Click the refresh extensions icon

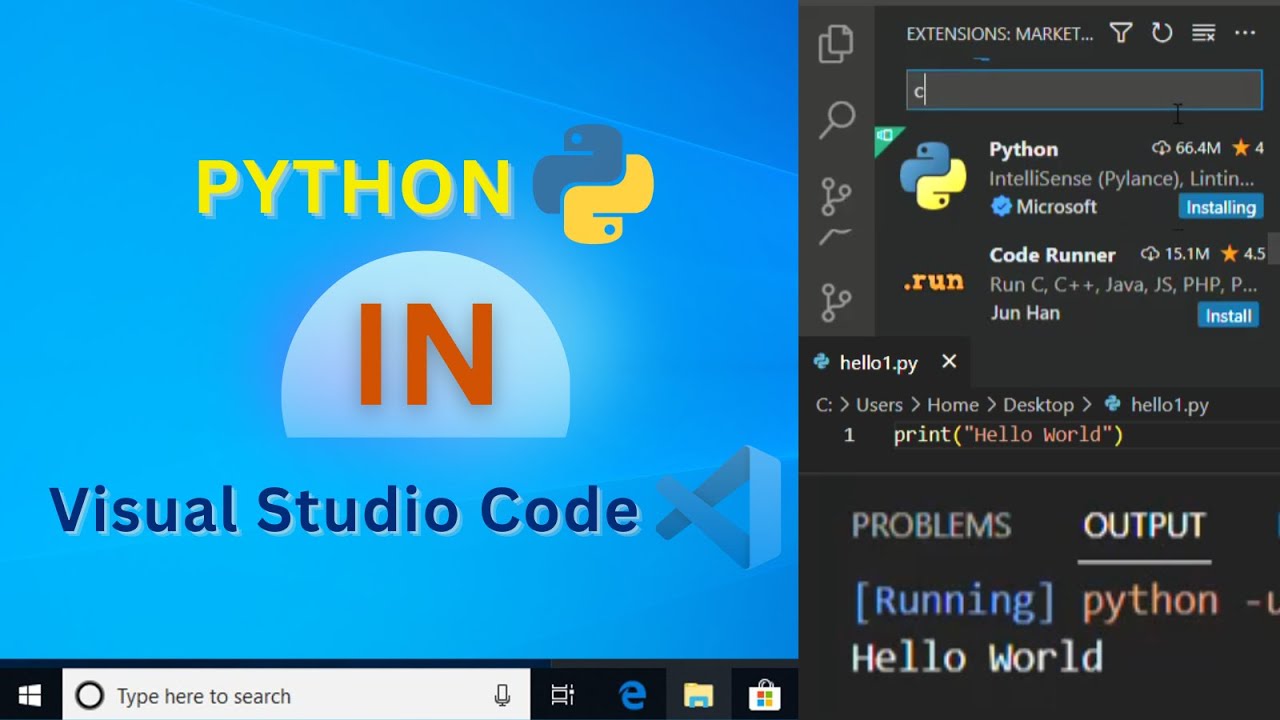click(x=1162, y=34)
